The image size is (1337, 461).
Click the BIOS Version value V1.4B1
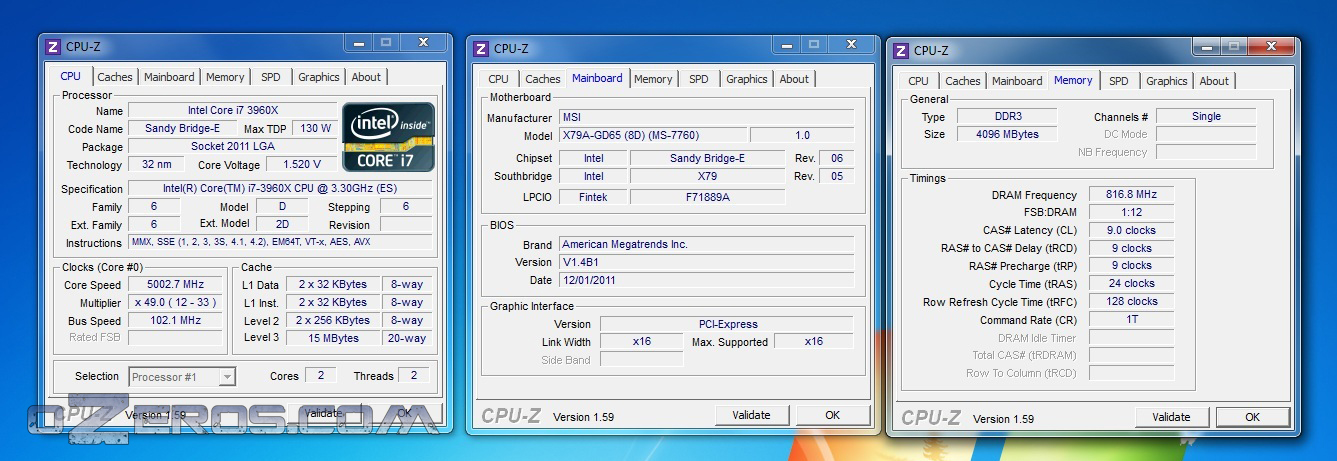pos(706,262)
